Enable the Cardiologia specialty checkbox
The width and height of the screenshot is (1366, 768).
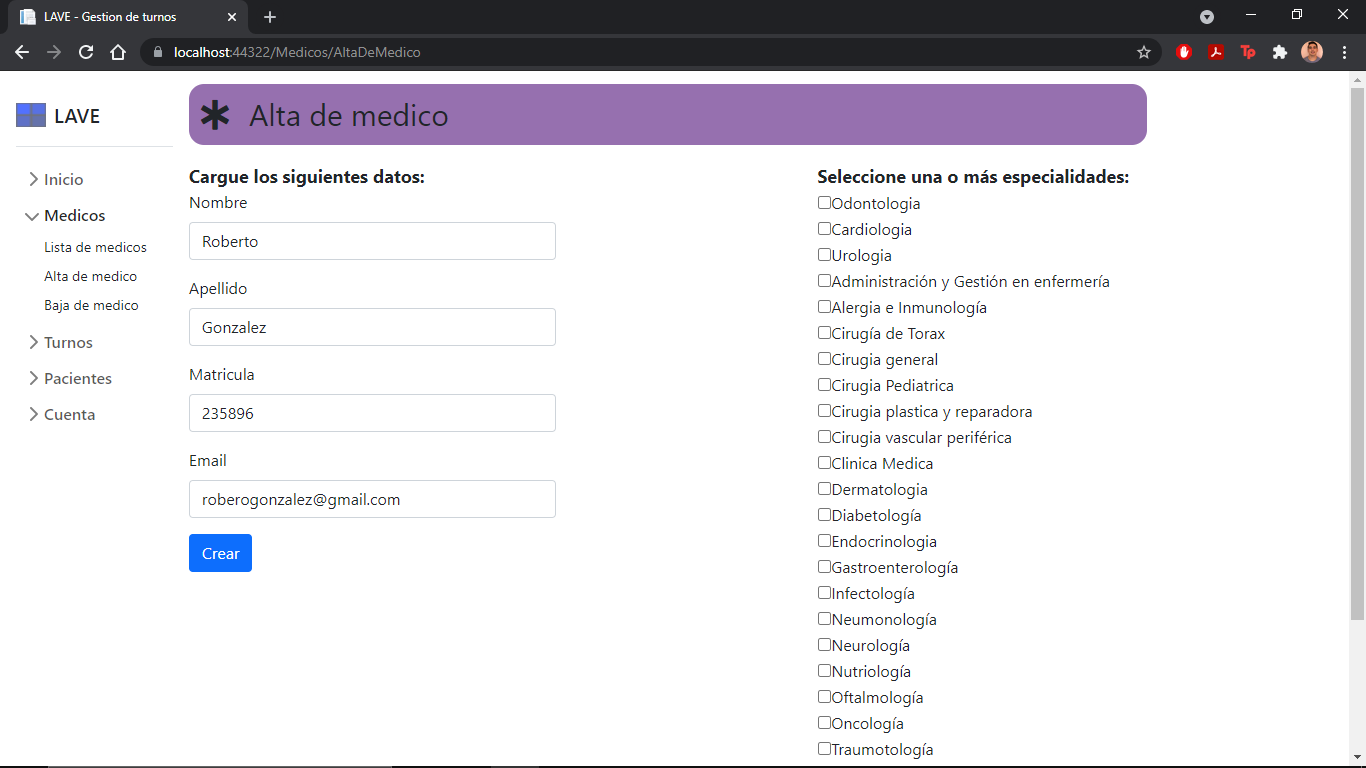tap(824, 229)
